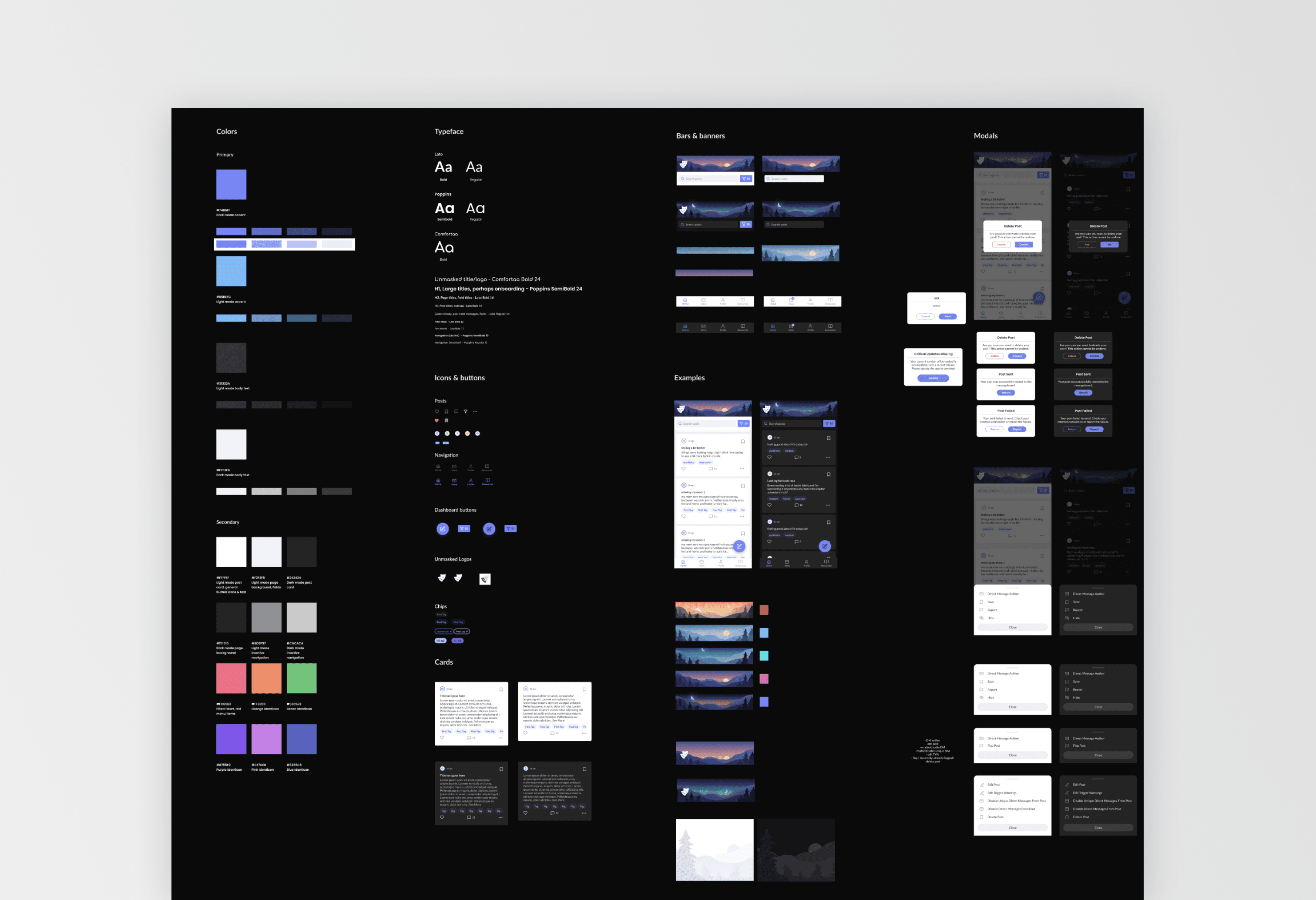Select the orange sunset banner in examples
Viewport: 1316px width, 900px height.
pyautogui.click(x=714, y=610)
